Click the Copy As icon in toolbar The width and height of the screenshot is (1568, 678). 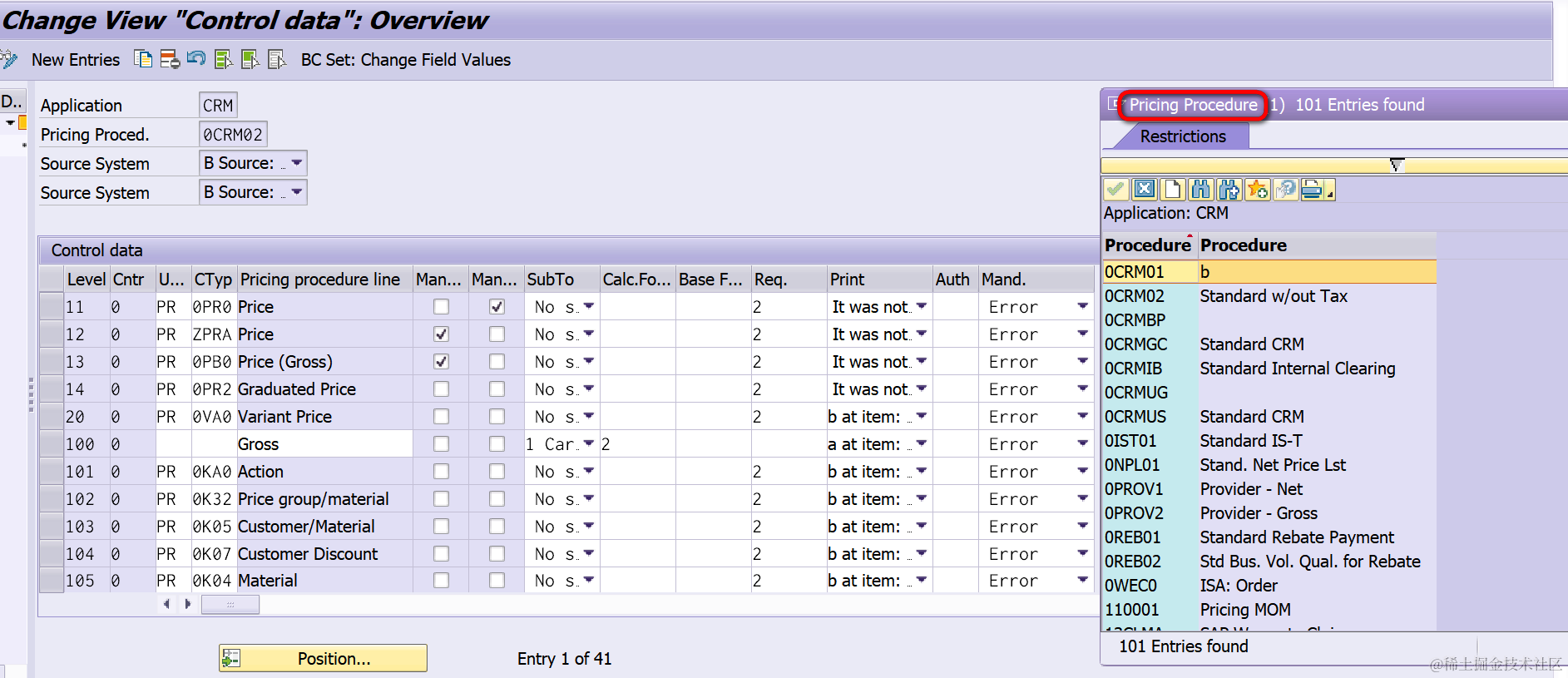[x=143, y=59]
